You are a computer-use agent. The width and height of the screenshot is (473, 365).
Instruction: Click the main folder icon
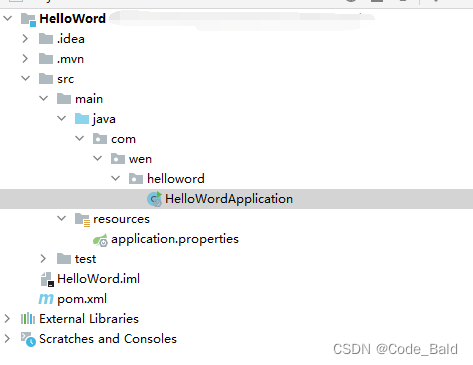[64, 99]
